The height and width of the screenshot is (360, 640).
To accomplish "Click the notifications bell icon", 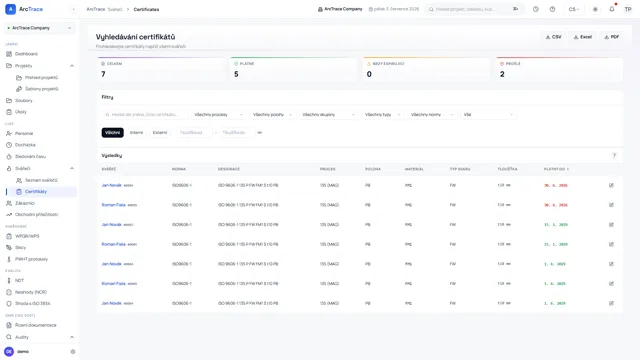I will [x=611, y=9].
